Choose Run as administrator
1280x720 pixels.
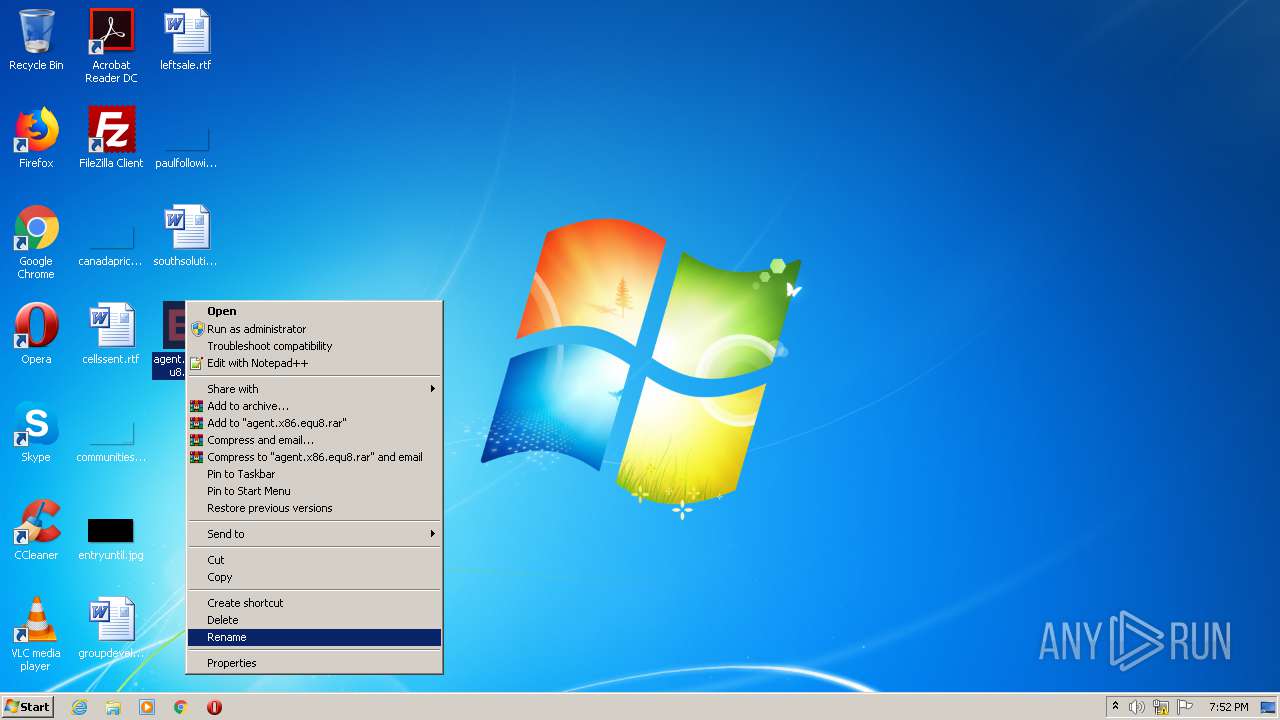314,329
